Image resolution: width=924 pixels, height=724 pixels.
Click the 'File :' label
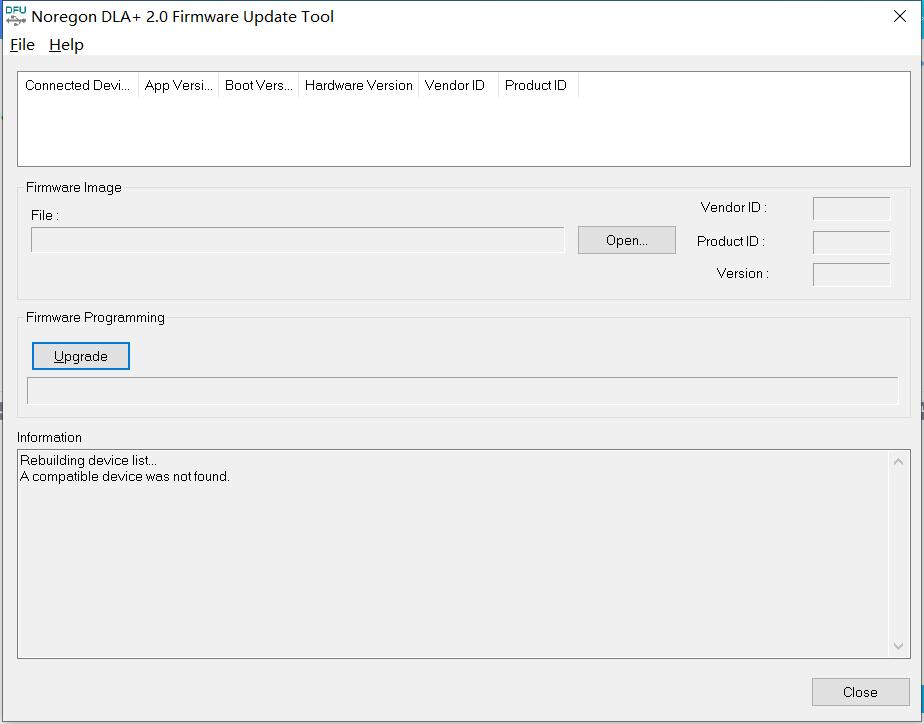point(45,215)
